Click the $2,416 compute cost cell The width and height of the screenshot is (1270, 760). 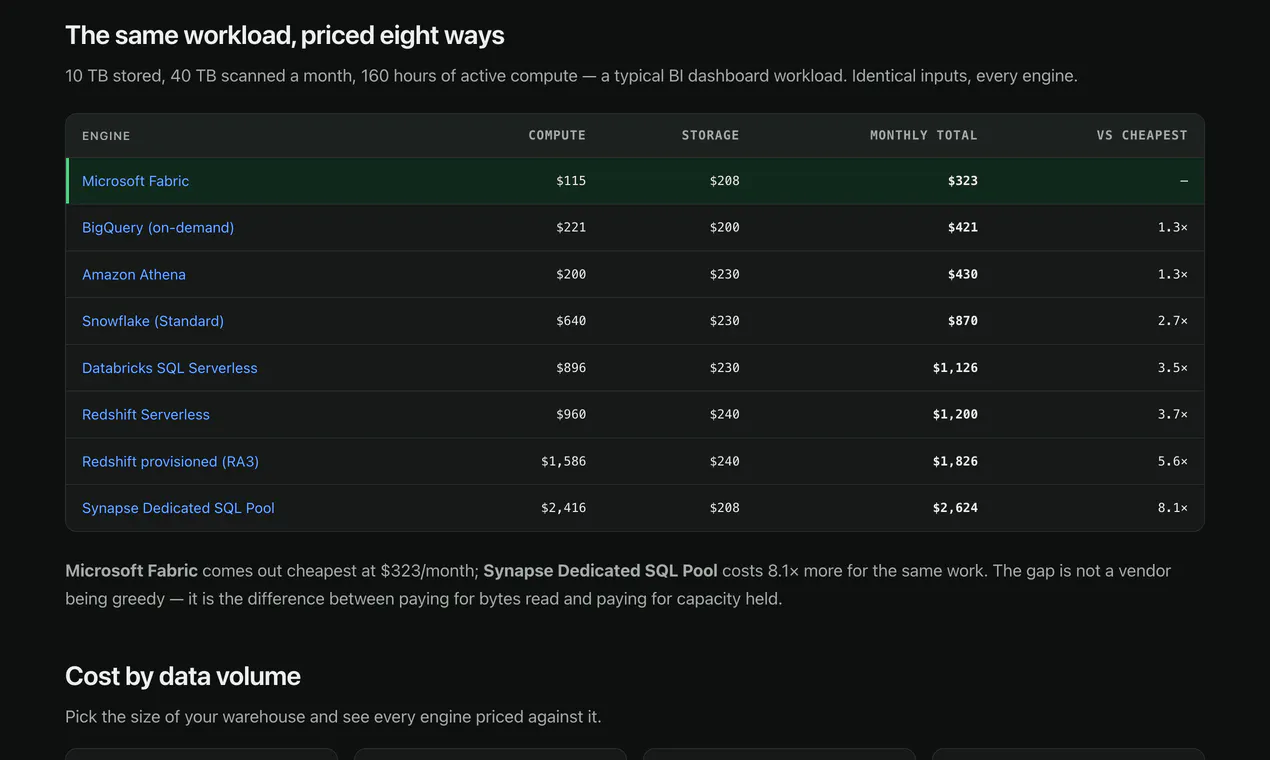(x=564, y=508)
